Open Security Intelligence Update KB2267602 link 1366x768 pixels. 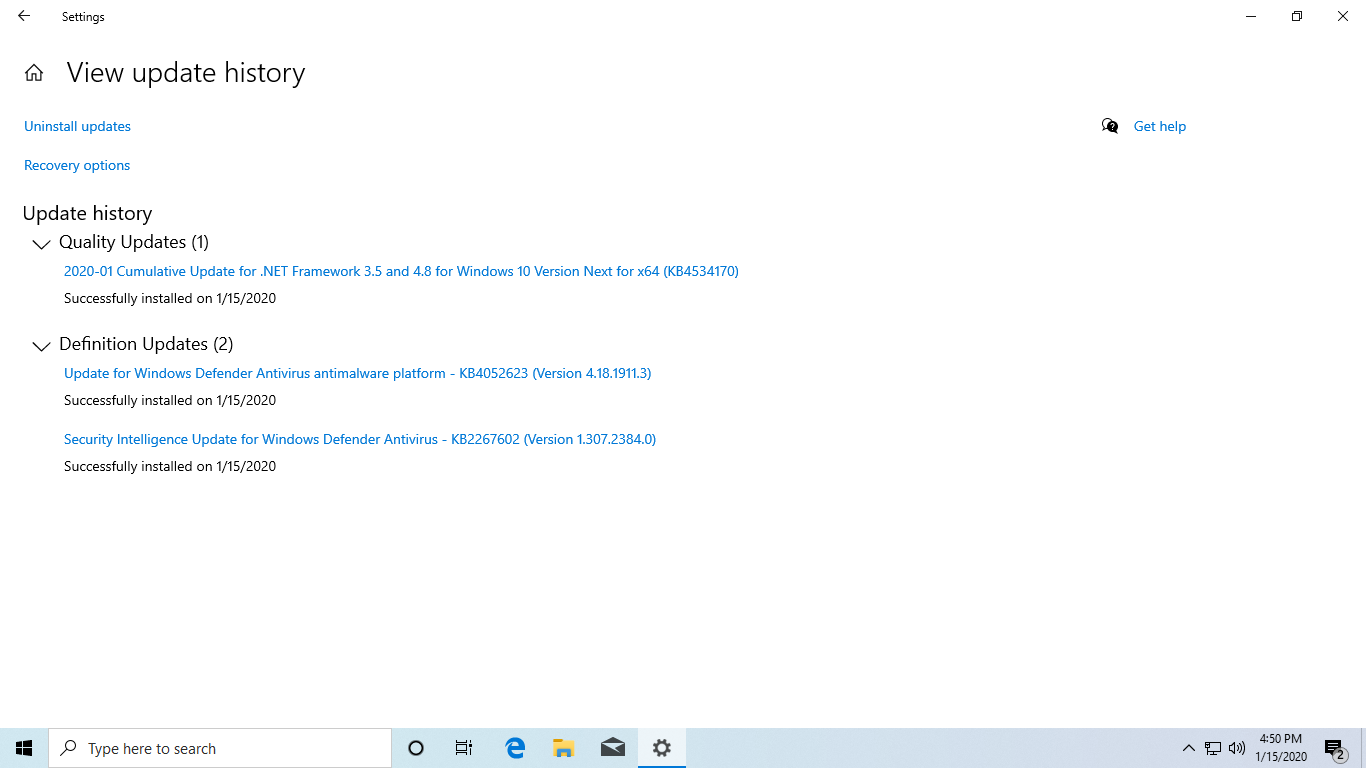[x=360, y=439]
